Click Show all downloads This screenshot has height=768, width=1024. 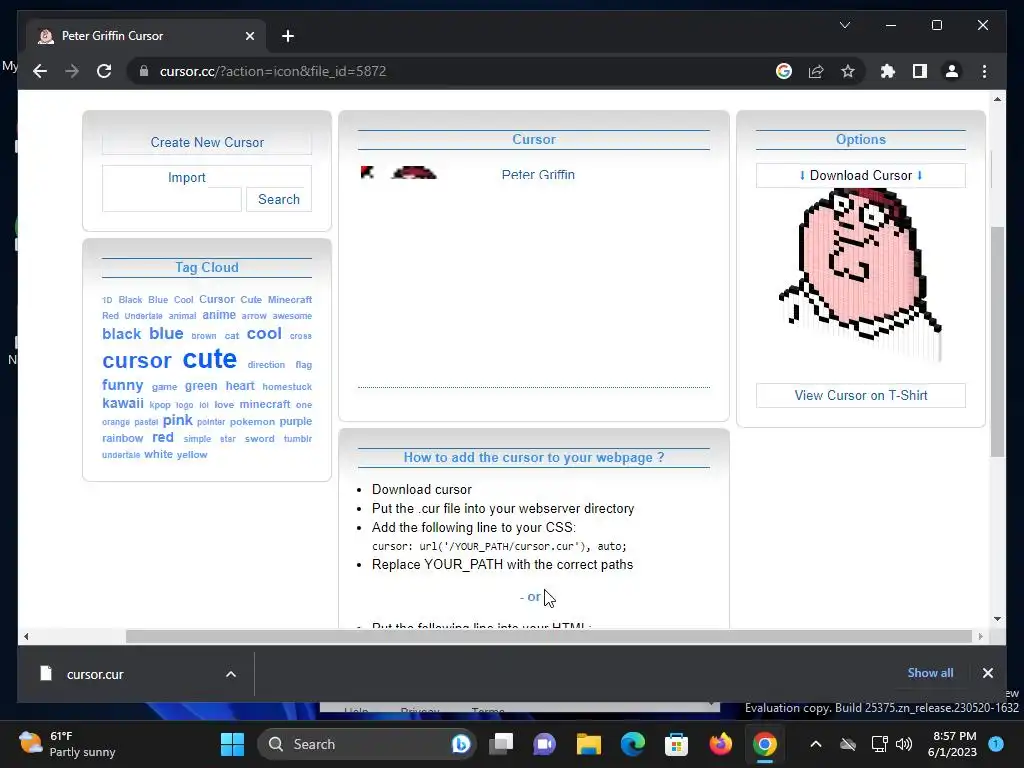click(x=930, y=673)
